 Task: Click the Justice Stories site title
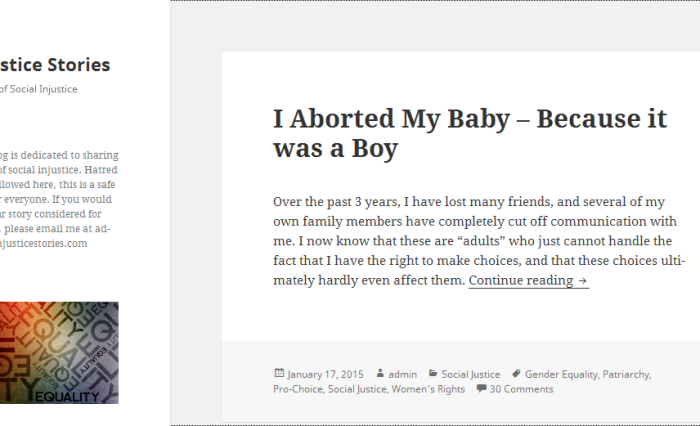(55, 65)
